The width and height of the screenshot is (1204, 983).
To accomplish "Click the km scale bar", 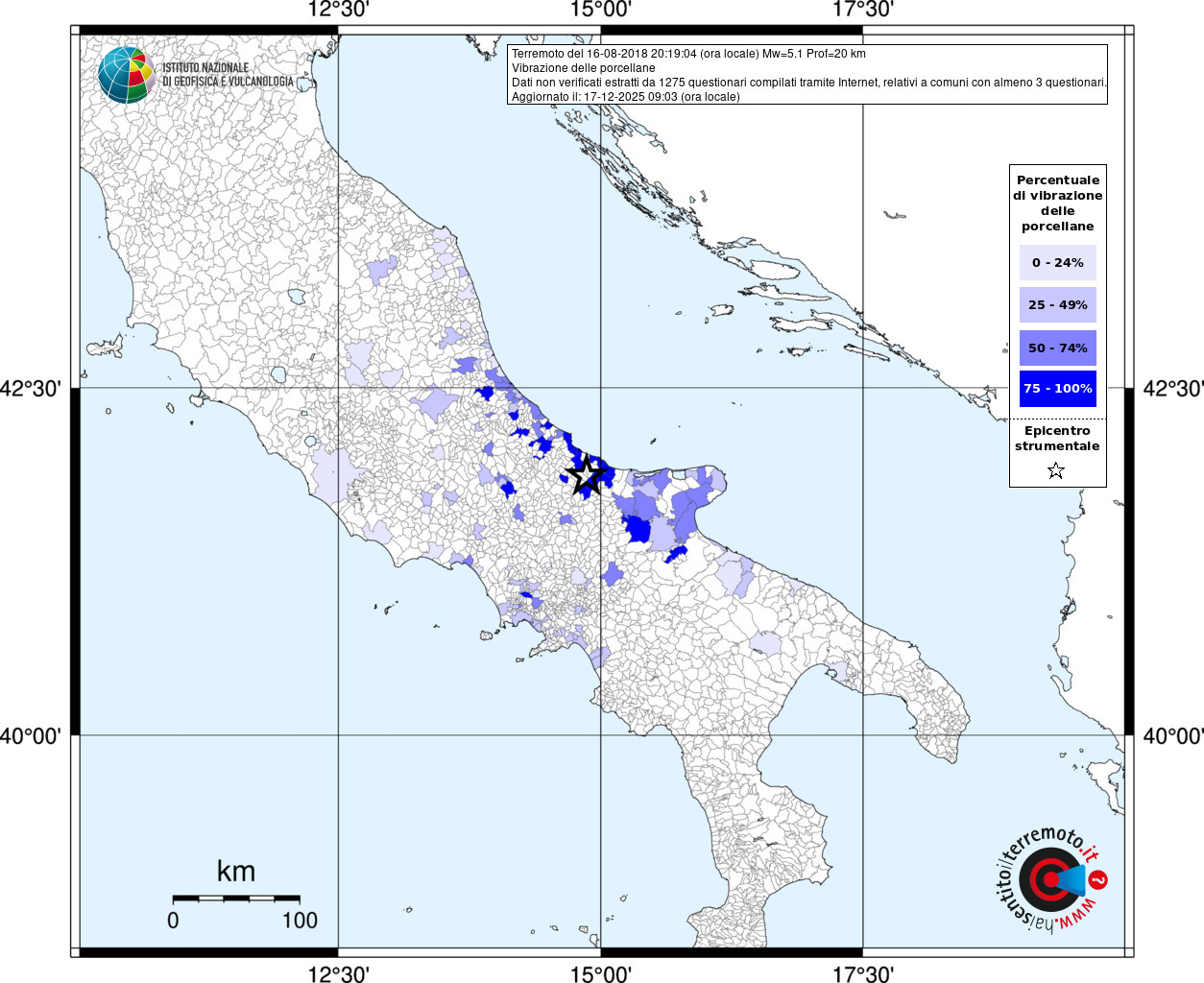I will pos(236,899).
